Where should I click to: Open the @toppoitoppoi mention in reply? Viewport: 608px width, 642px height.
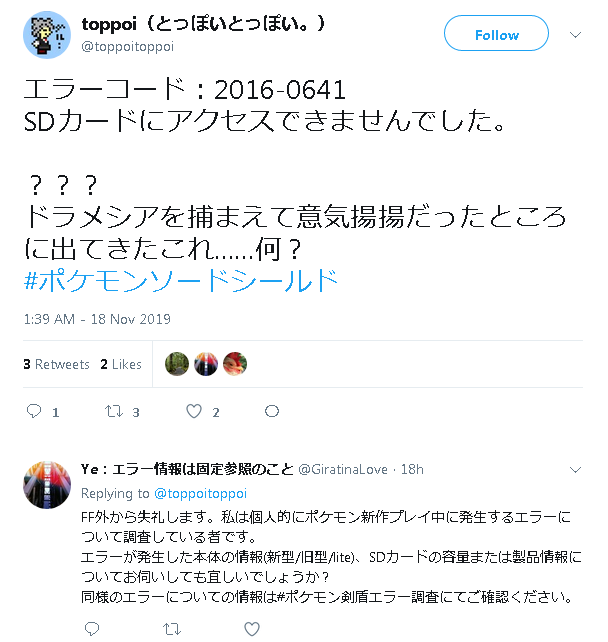point(200,493)
